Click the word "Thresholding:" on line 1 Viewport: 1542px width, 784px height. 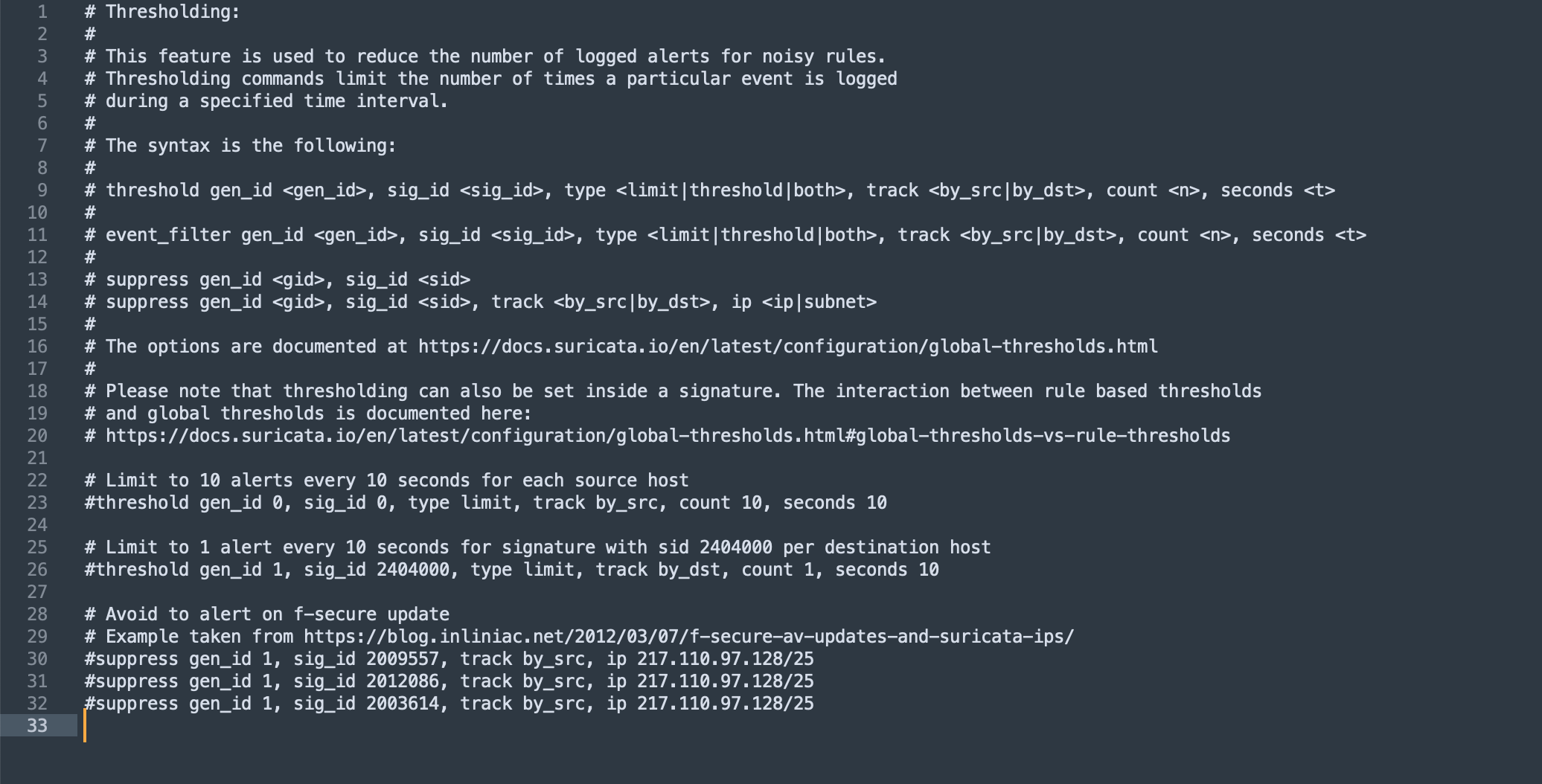(x=173, y=12)
